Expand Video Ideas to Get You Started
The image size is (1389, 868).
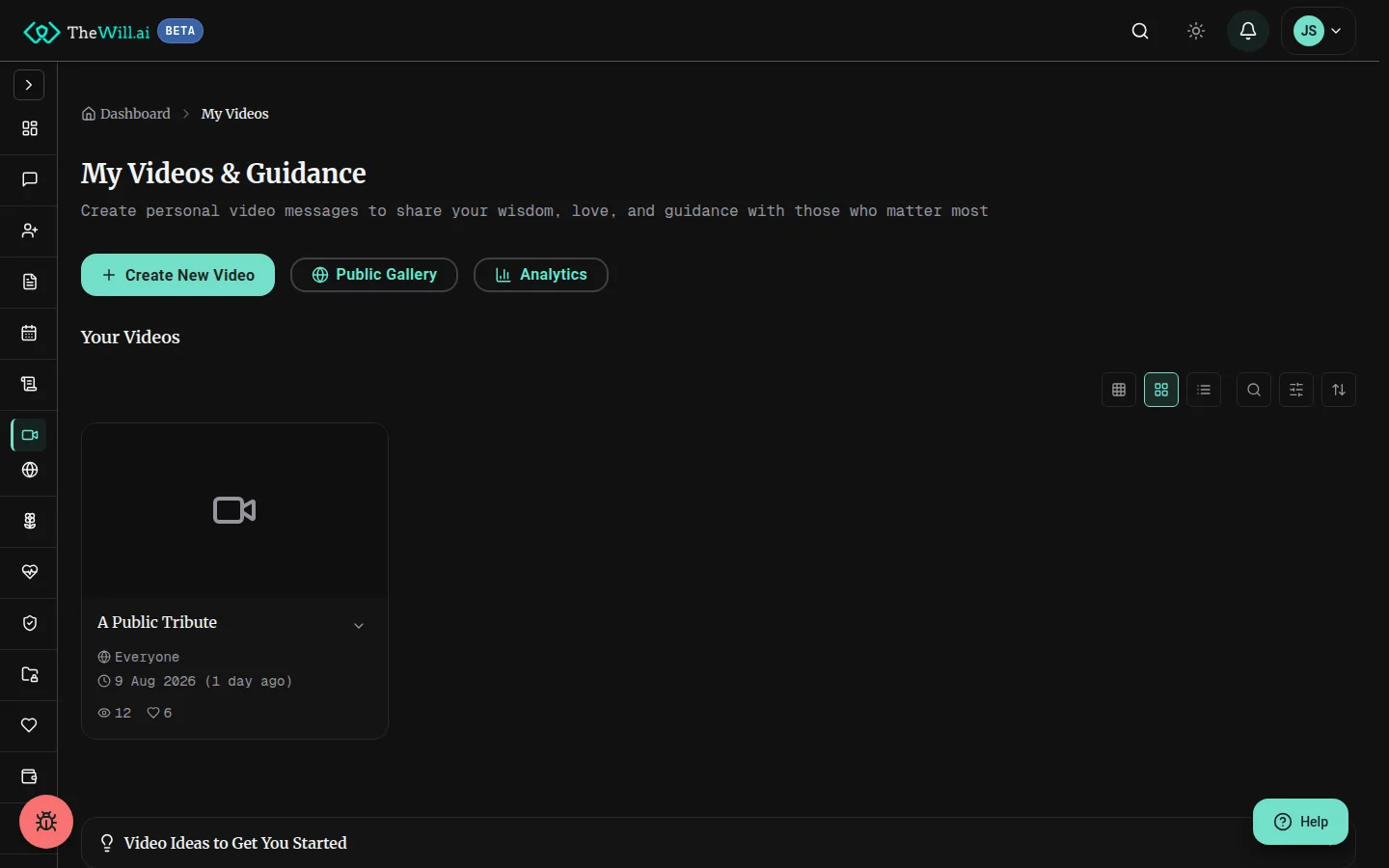[x=718, y=843]
